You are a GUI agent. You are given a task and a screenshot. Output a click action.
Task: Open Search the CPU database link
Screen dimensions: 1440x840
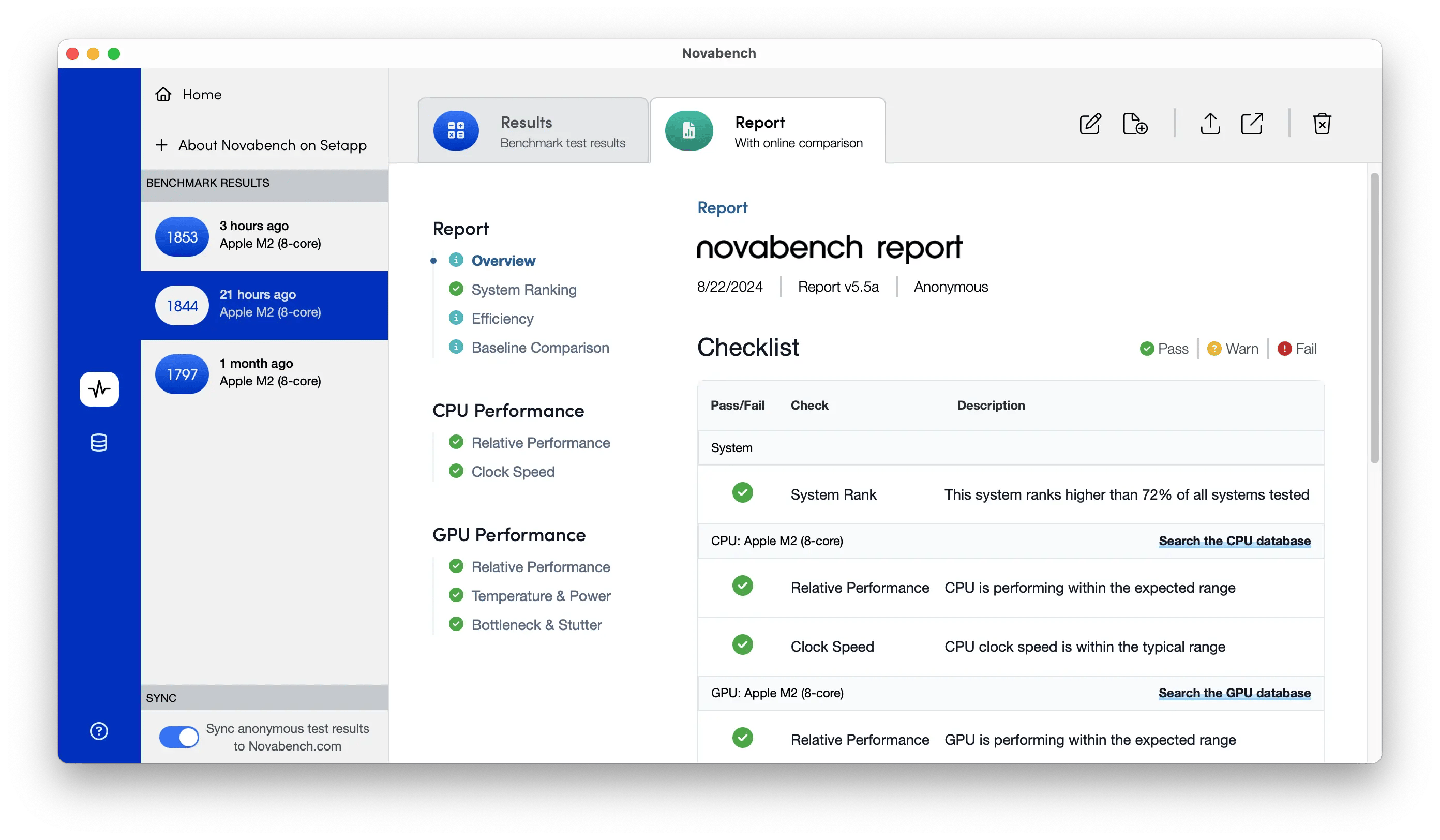pos(1234,541)
